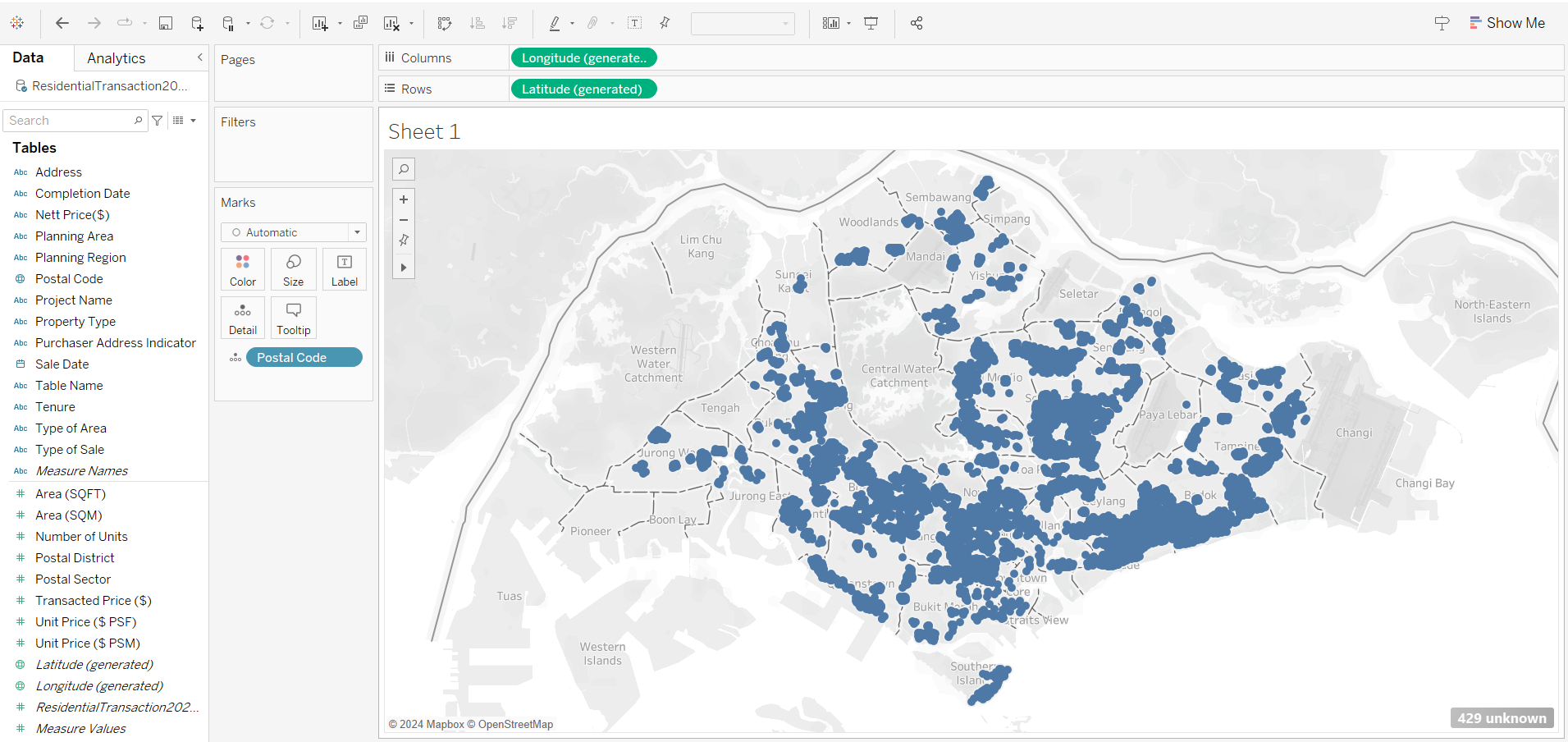This screenshot has width=1568, height=742.
Task: Click the Tooltip button in Marks card
Action: [293, 318]
